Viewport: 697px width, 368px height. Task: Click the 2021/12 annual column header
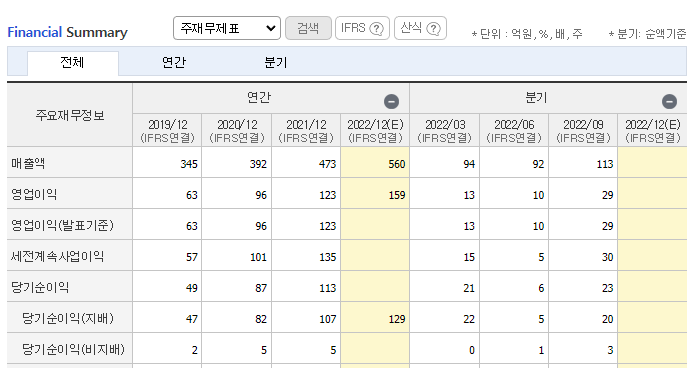pos(306,131)
